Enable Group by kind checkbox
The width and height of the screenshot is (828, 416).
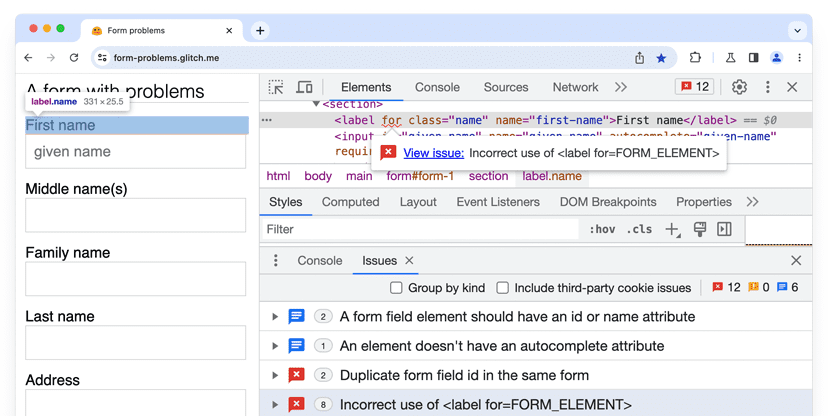click(x=397, y=288)
